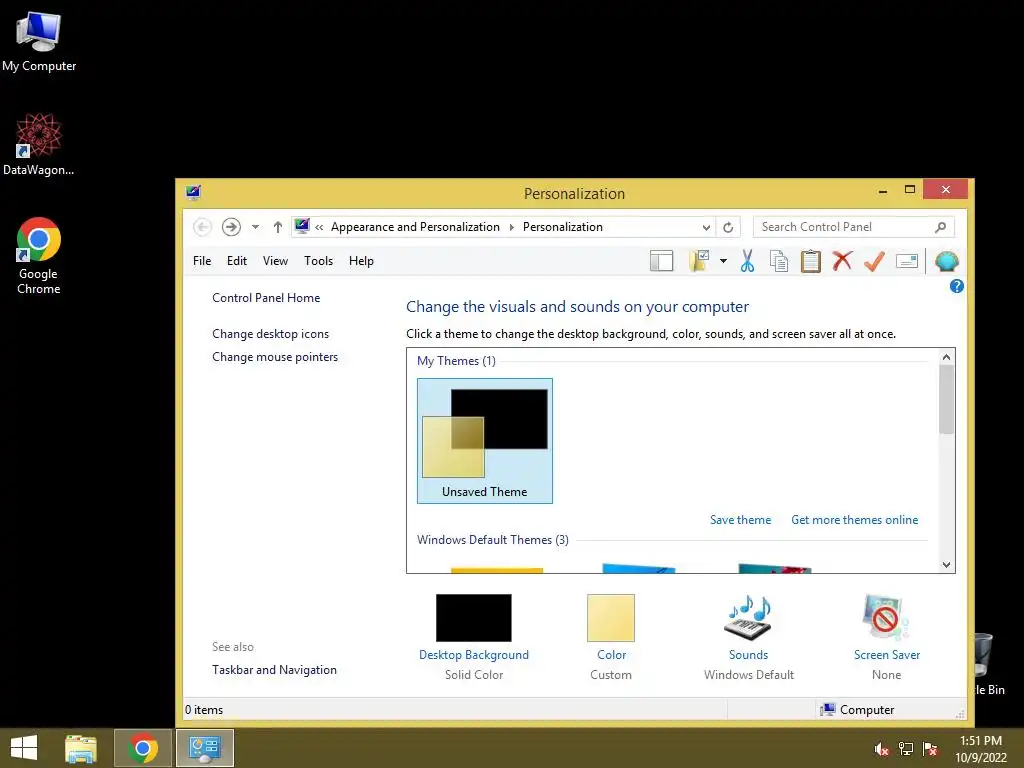Expand the folder options dropdown arrow
1024x768 pixels.
[723, 261]
